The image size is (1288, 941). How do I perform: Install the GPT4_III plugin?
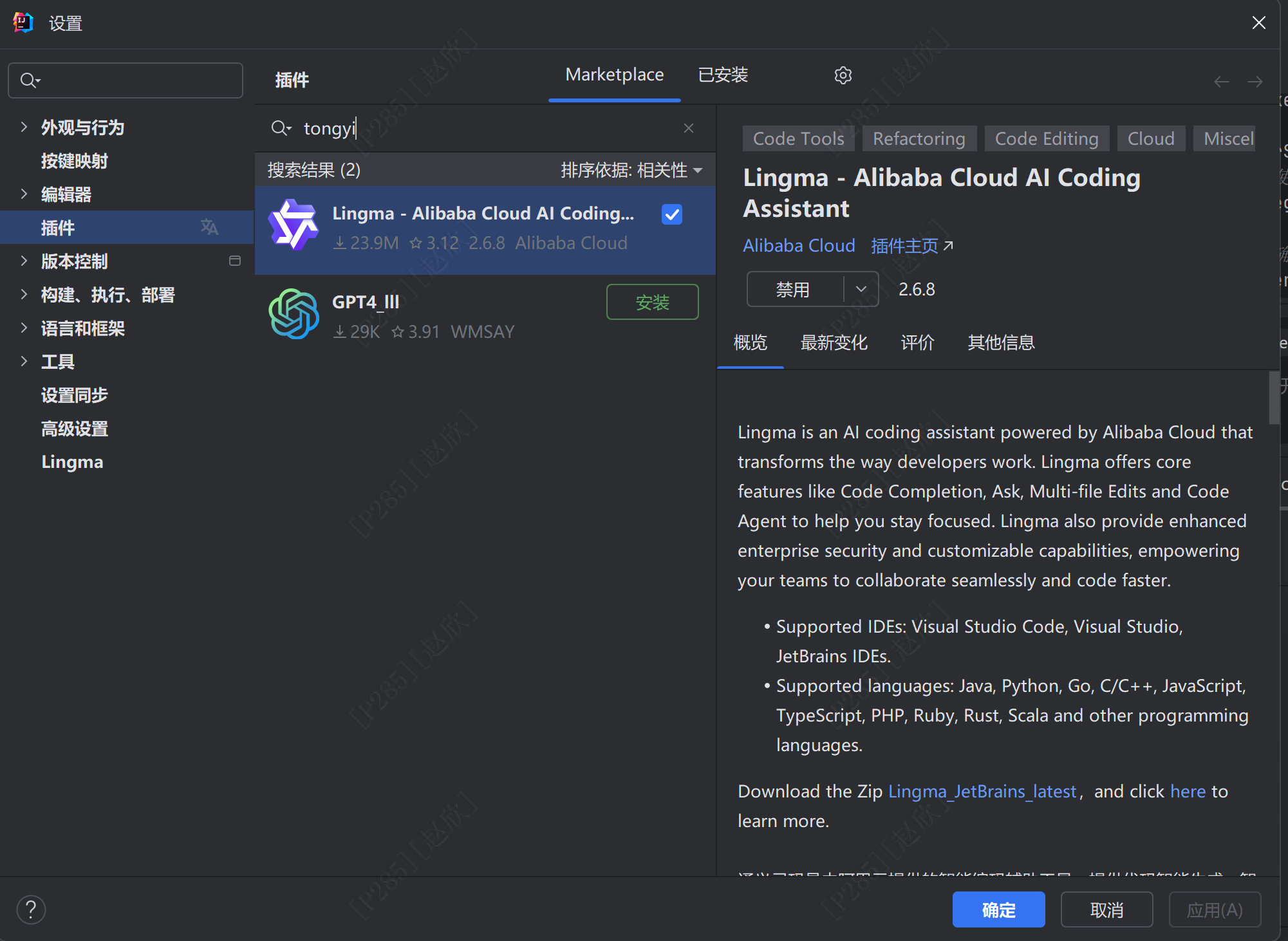pyautogui.click(x=652, y=302)
